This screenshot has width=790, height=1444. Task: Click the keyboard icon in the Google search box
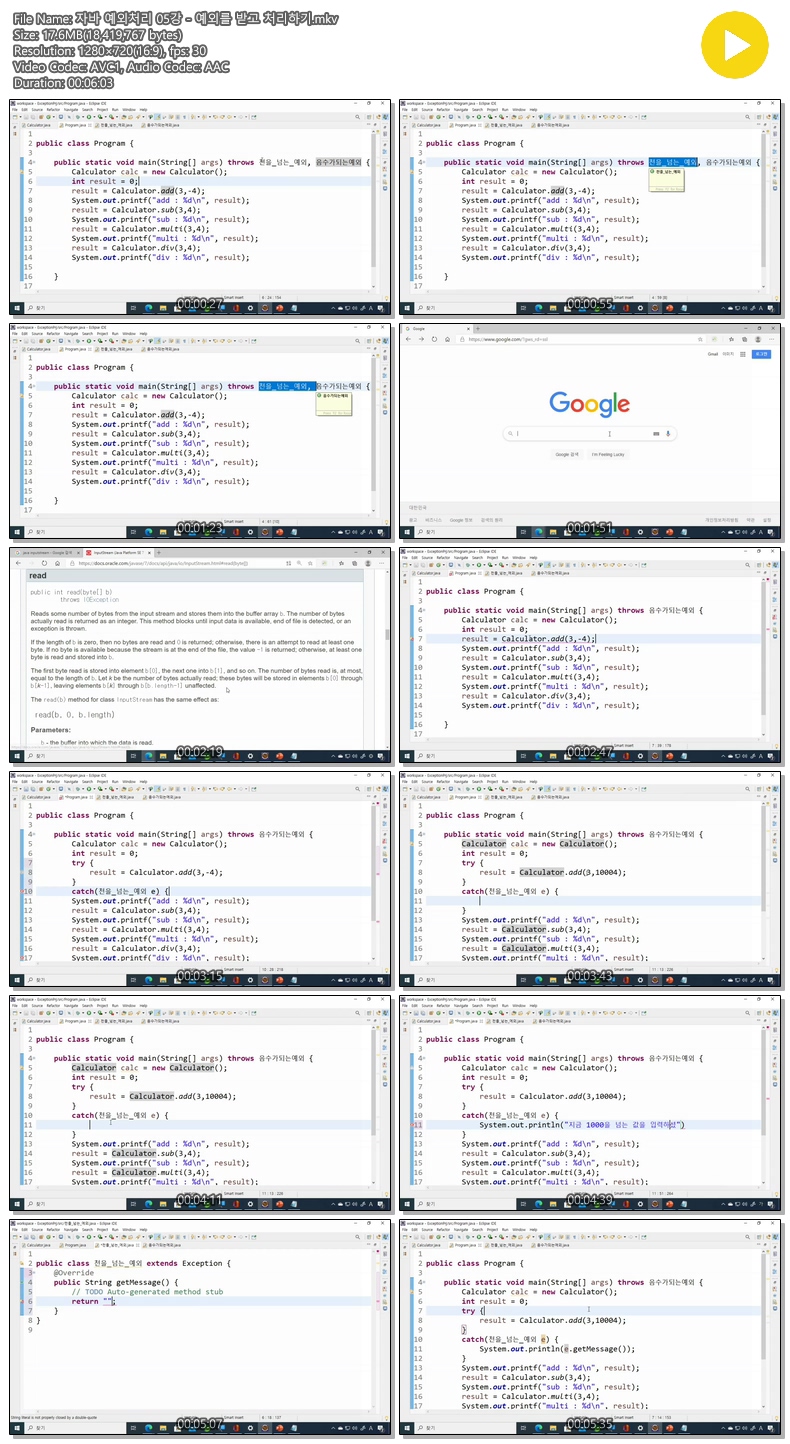656,434
